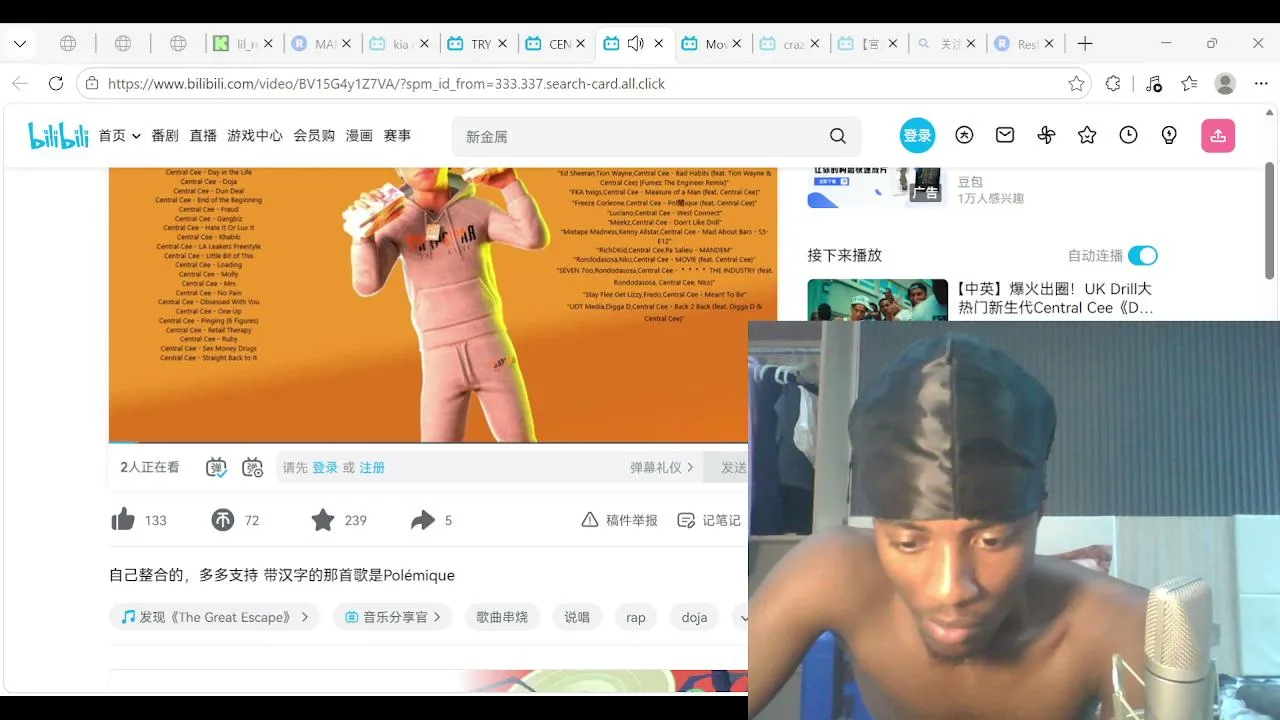Open the browser media control icon

1153,84
